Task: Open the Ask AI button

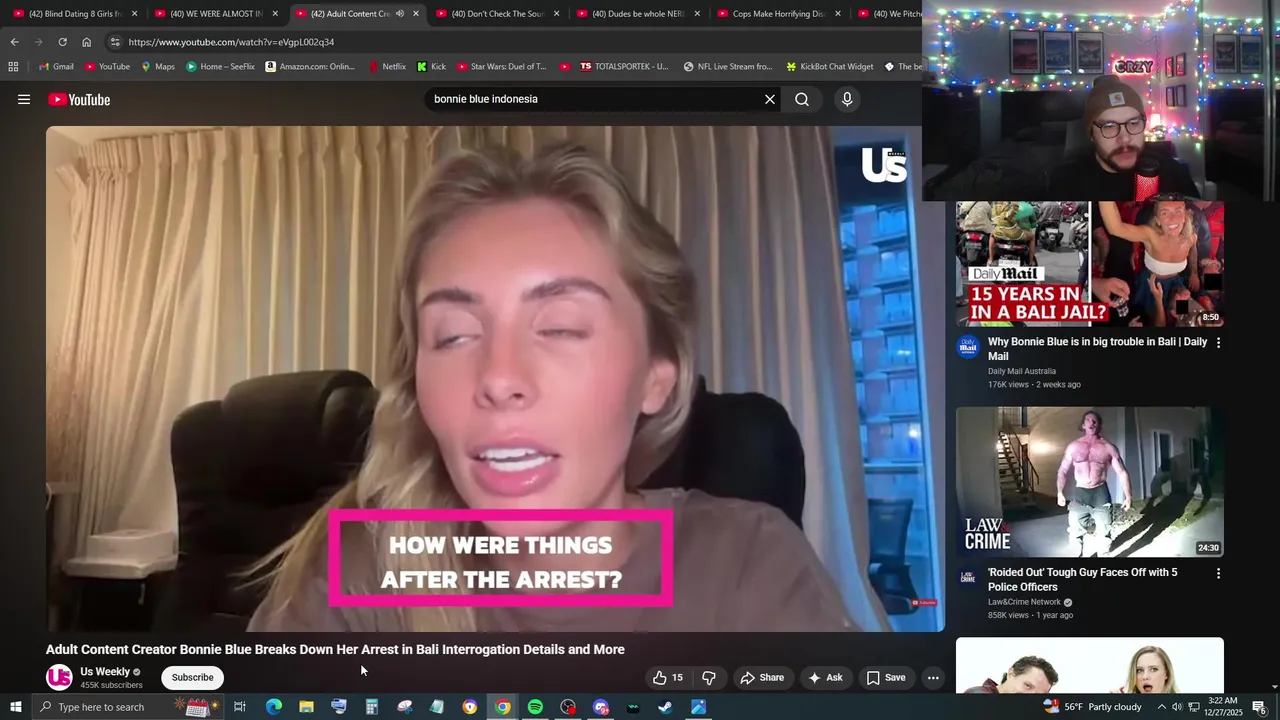Action: tap(825, 677)
